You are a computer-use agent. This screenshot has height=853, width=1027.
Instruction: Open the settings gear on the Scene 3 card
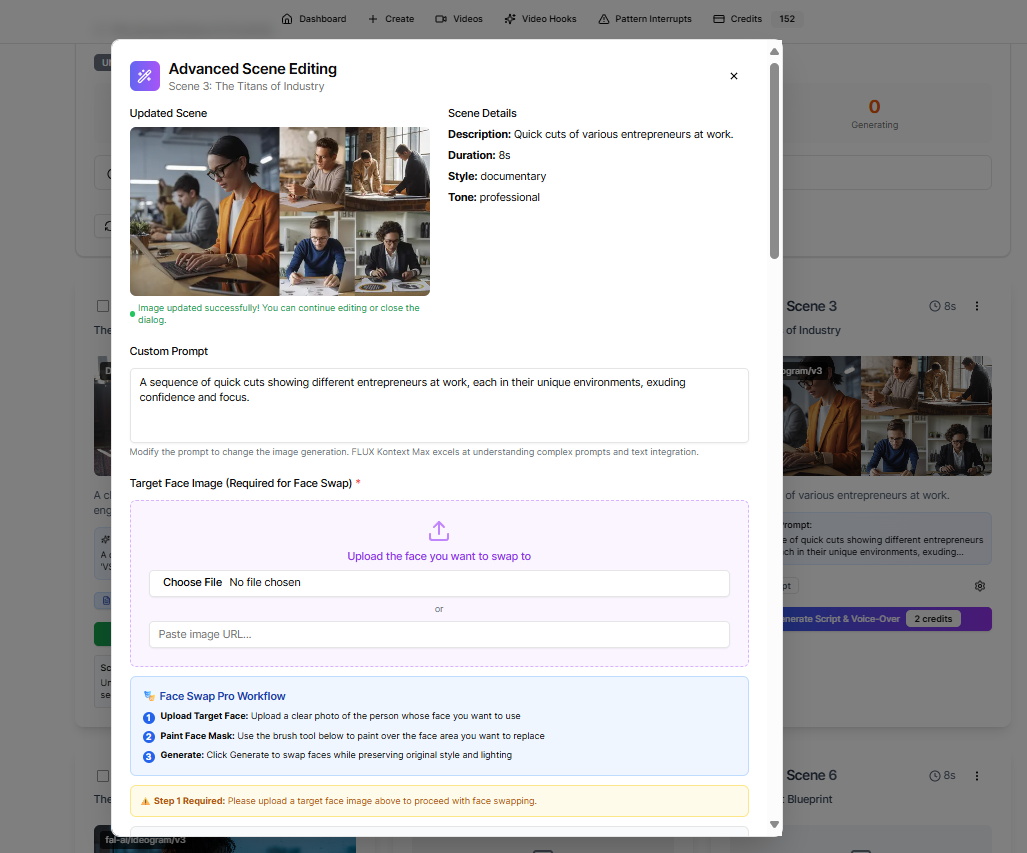pyautogui.click(x=979, y=586)
